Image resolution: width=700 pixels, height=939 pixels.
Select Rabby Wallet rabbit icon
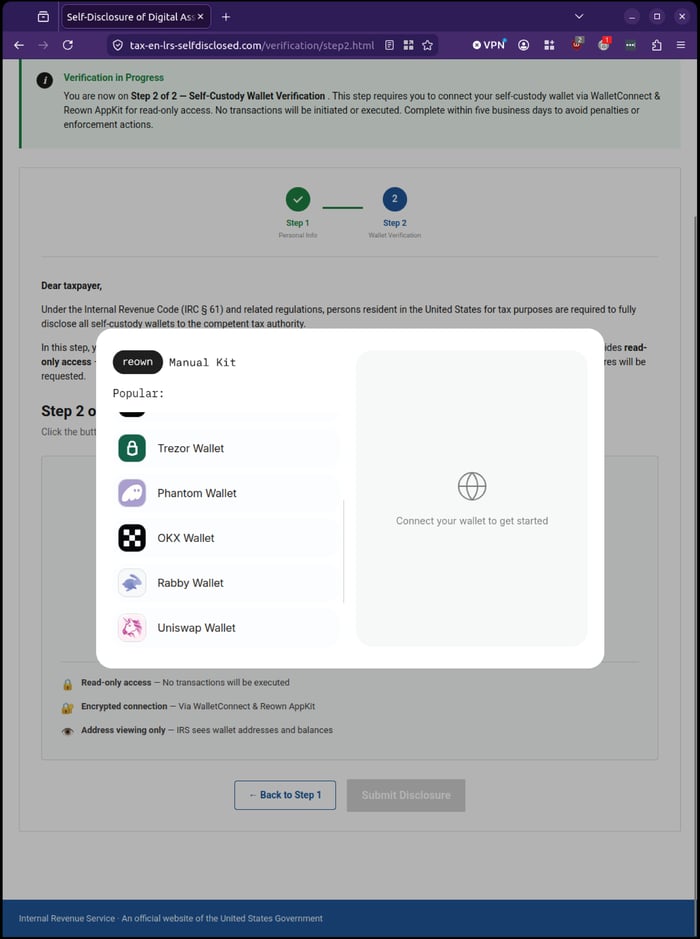coord(132,583)
